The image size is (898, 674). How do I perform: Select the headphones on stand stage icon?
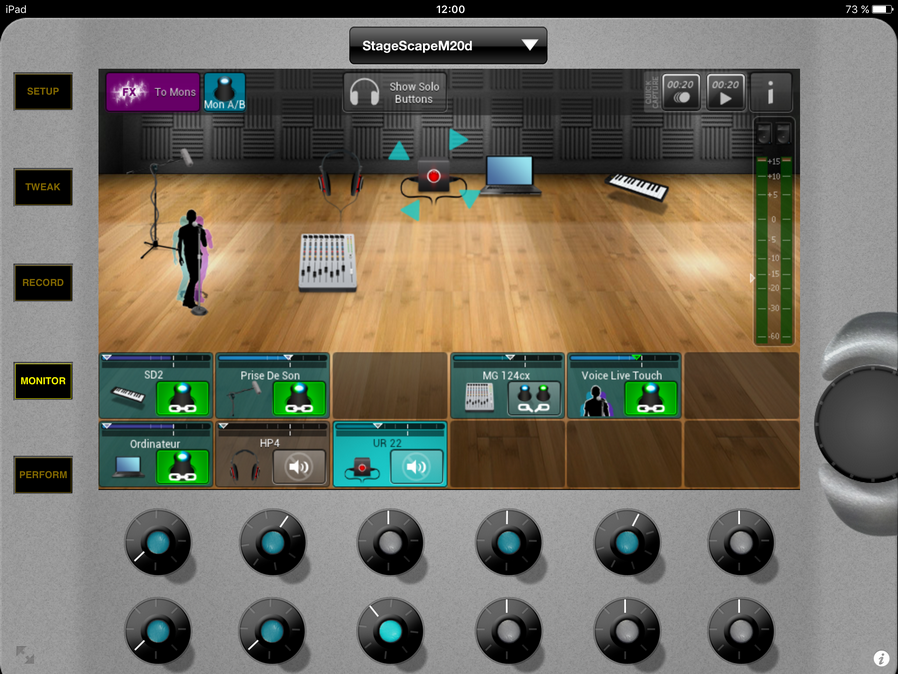(339, 180)
